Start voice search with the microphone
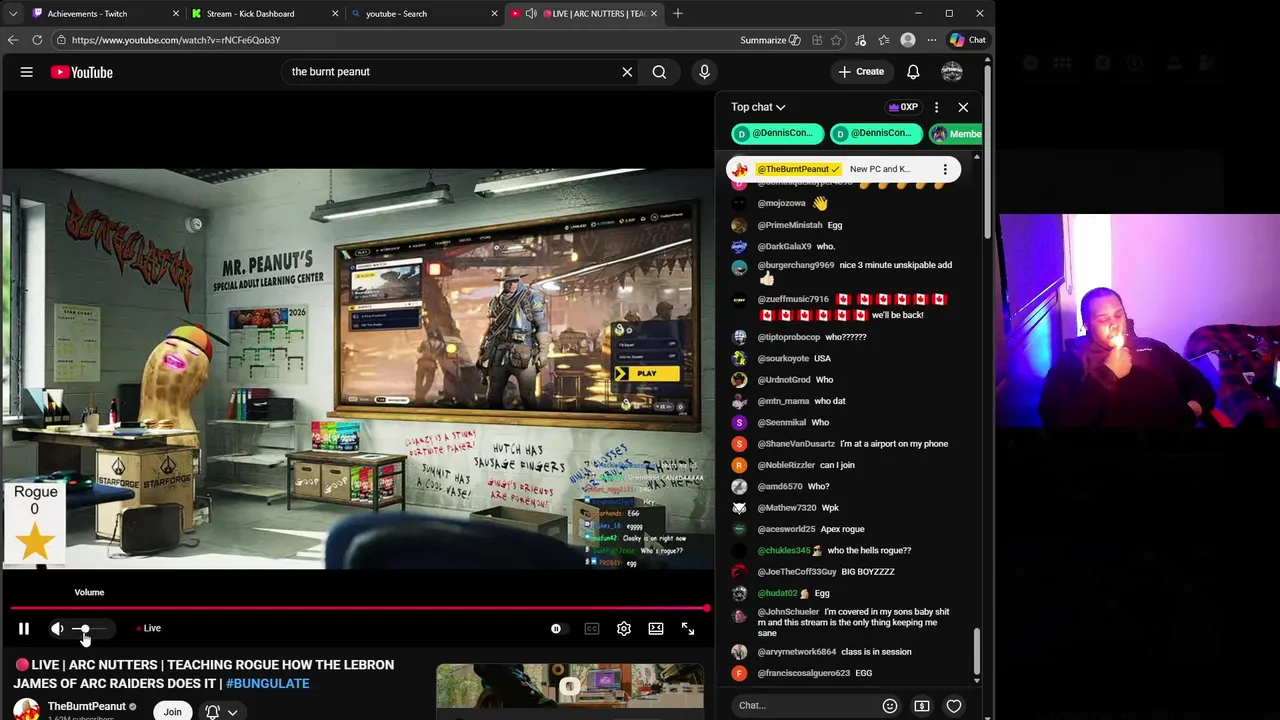The image size is (1280, 720). tap(704, 72)
